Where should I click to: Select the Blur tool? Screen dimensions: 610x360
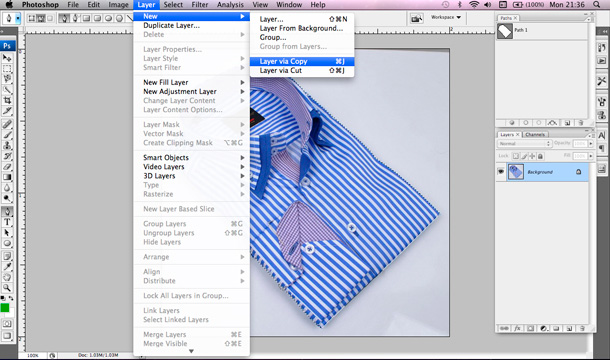7,188
